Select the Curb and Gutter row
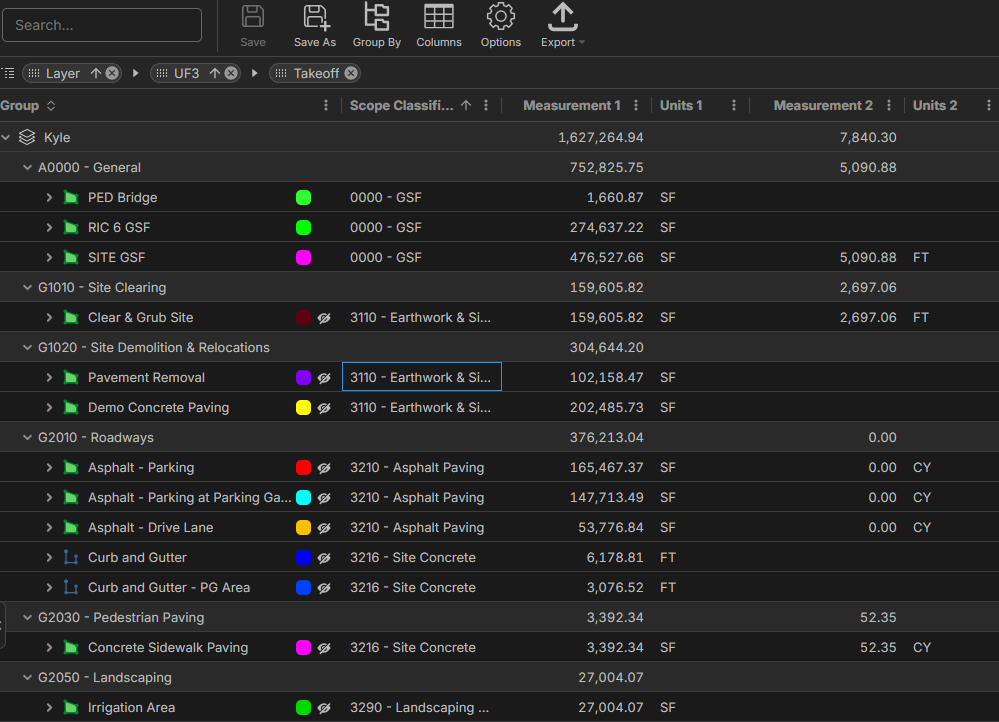 coord(137,558)
